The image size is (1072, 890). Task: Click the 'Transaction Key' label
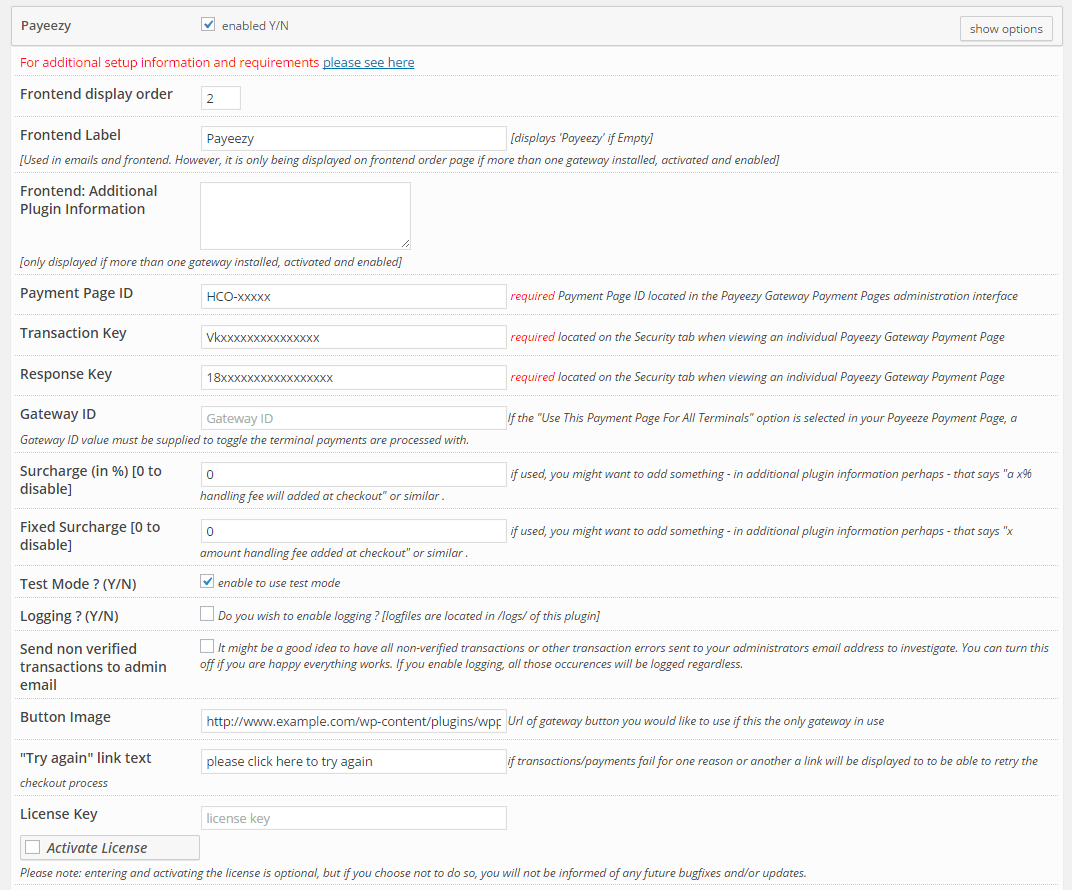[73, 334]
